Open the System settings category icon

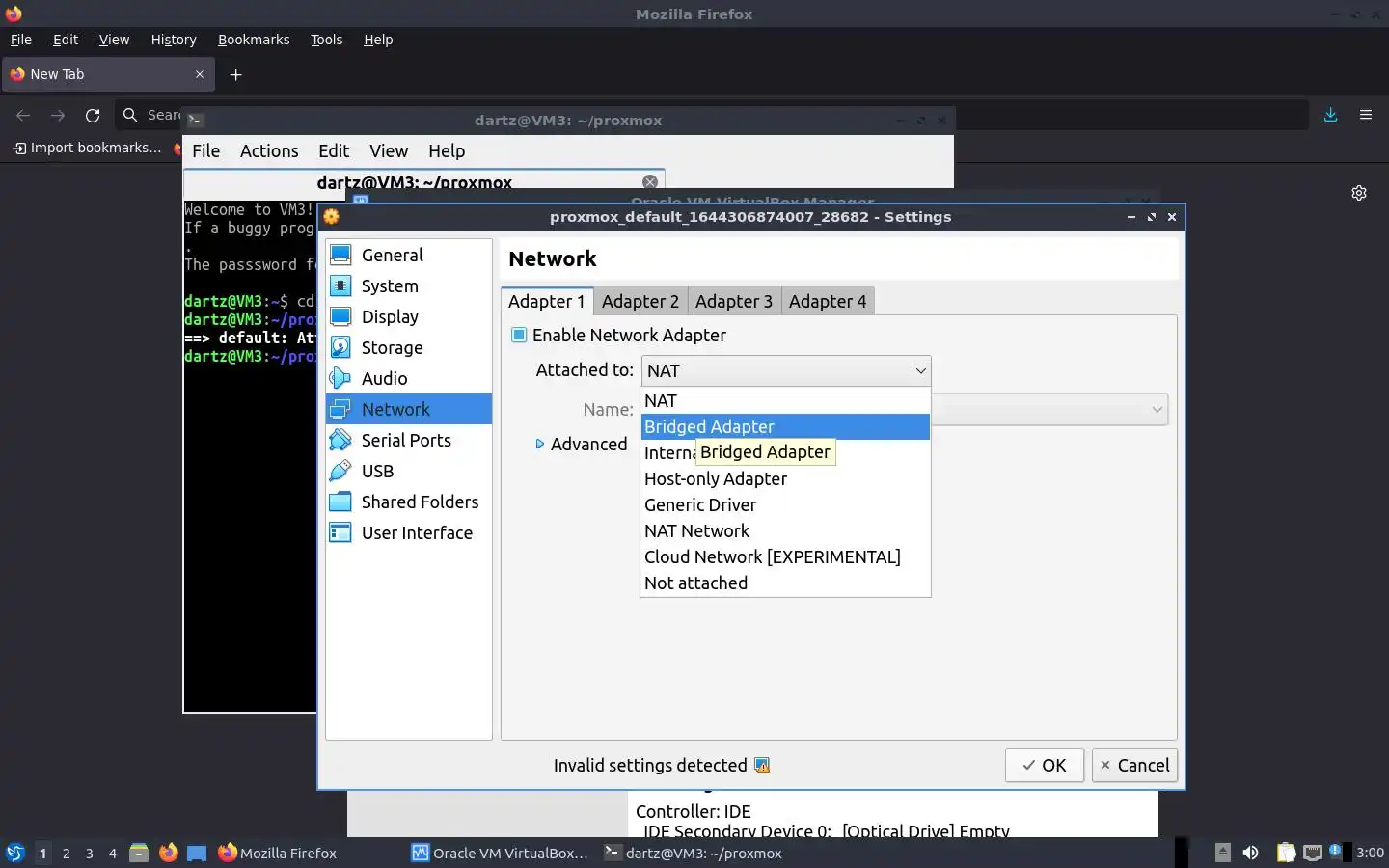click(x=340, y=285)
